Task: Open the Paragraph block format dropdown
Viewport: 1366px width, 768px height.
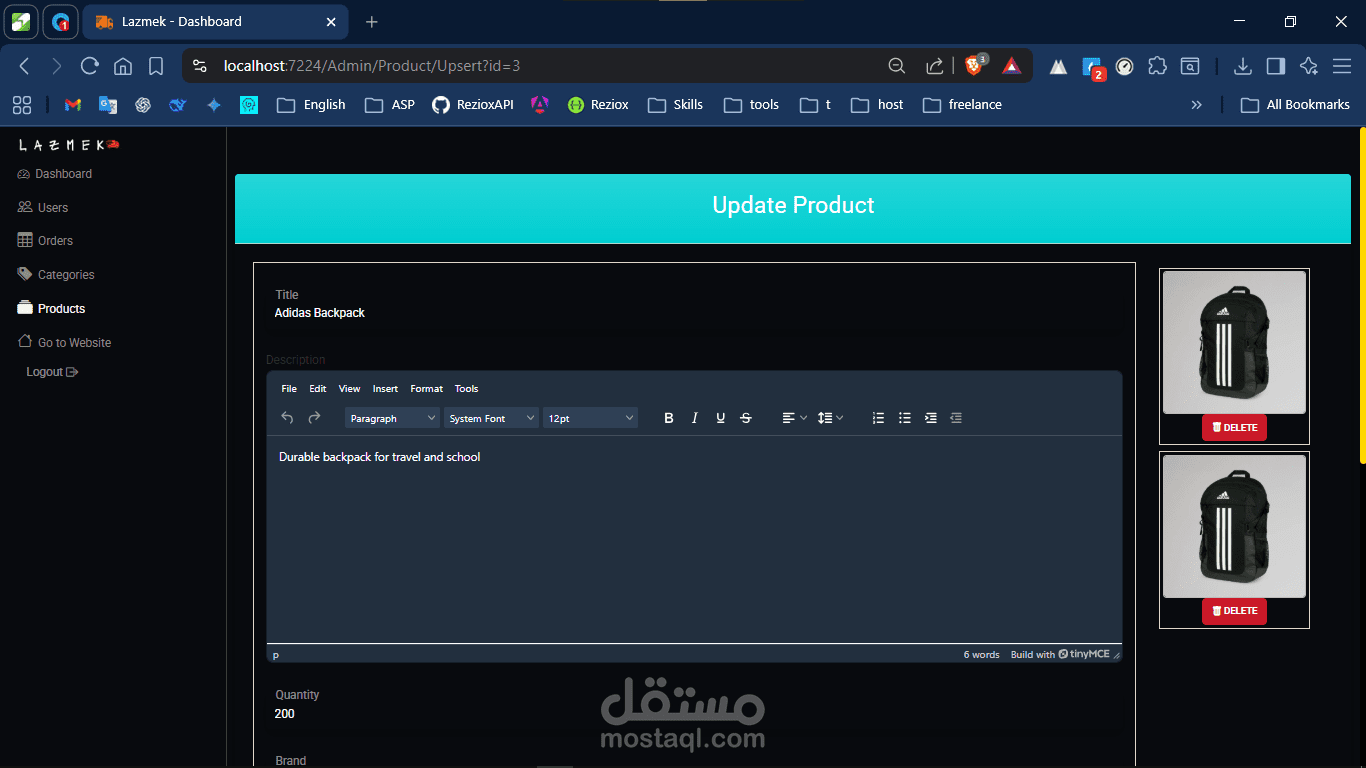Action: pos(393,418)
